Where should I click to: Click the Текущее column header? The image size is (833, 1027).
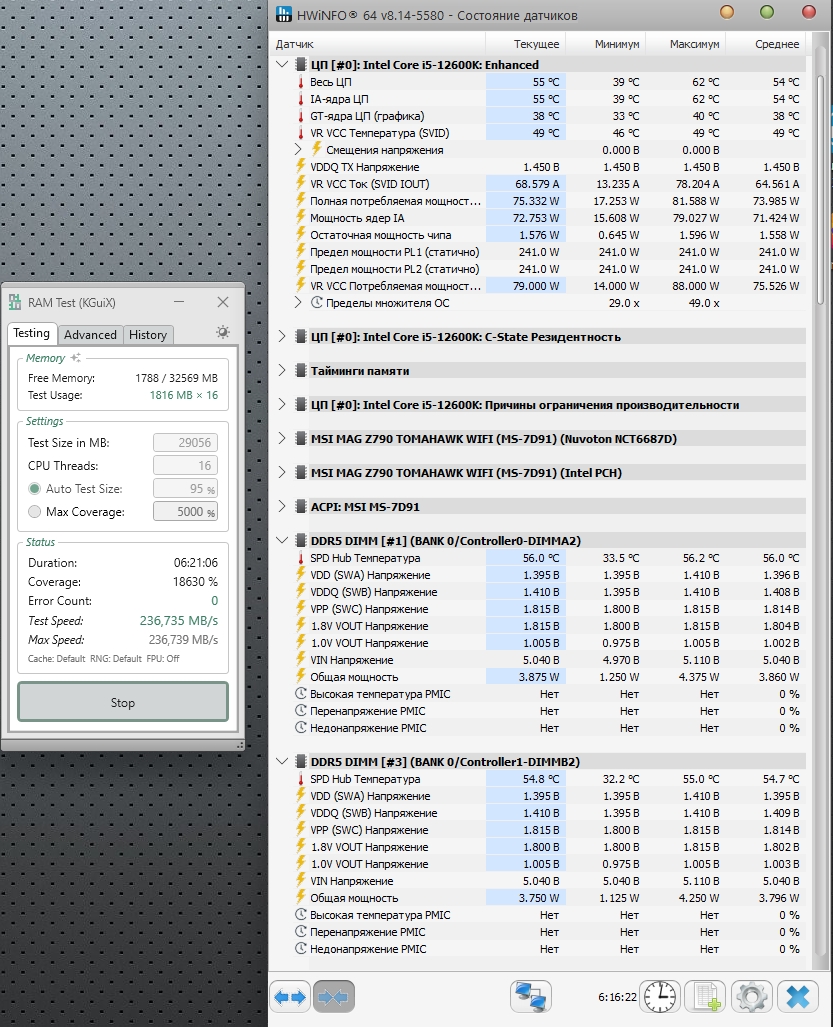525,44
